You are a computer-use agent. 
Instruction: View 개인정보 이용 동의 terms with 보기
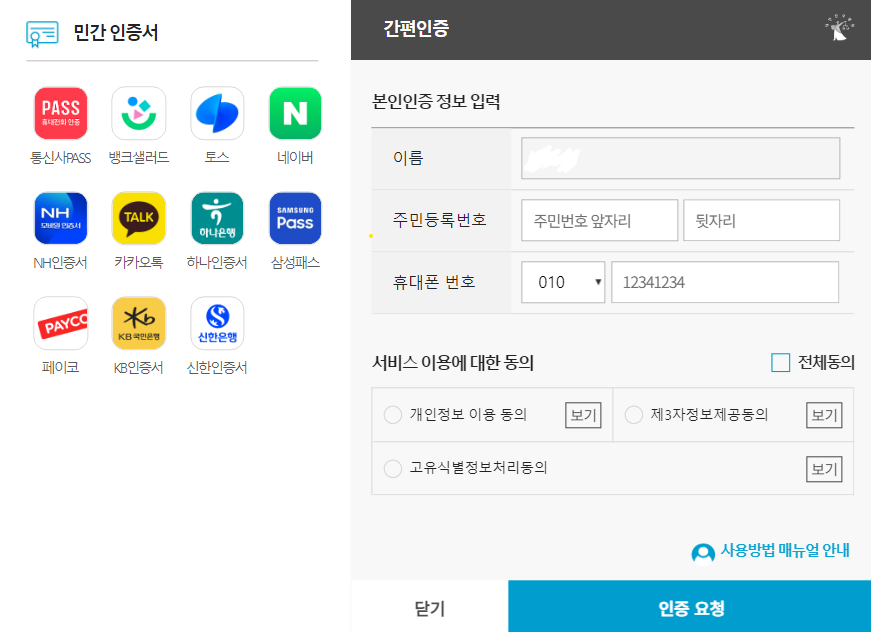click(583, 415)
